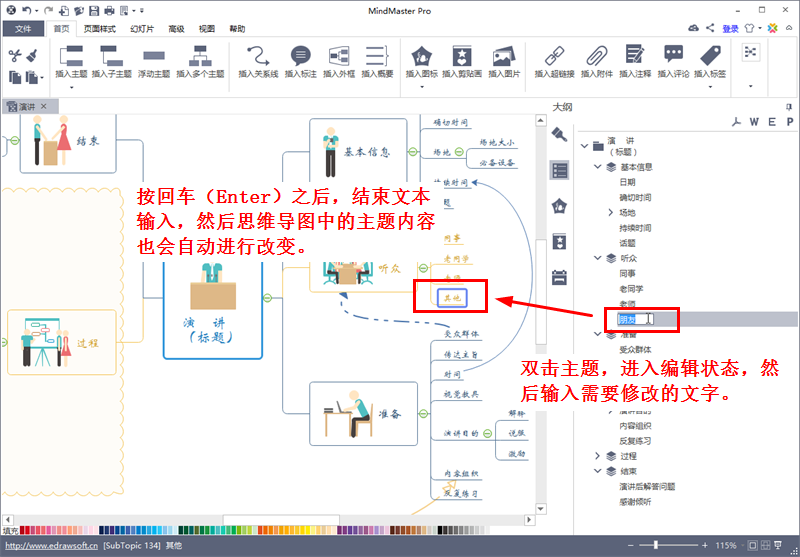This screenshot has width=800, height=557.
Task: Expand the 过程 outline tree node
Action: tap(597, 456)
